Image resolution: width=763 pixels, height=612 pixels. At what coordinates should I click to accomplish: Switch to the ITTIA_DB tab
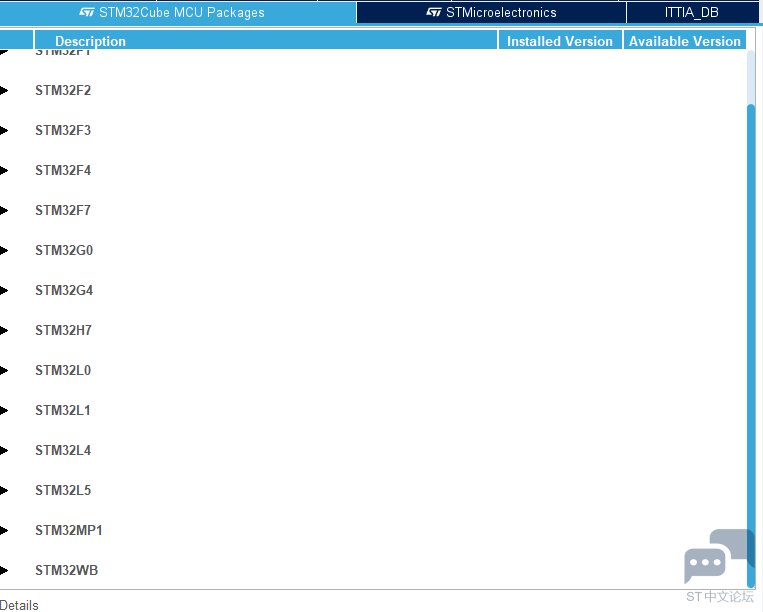pos(692,12)
